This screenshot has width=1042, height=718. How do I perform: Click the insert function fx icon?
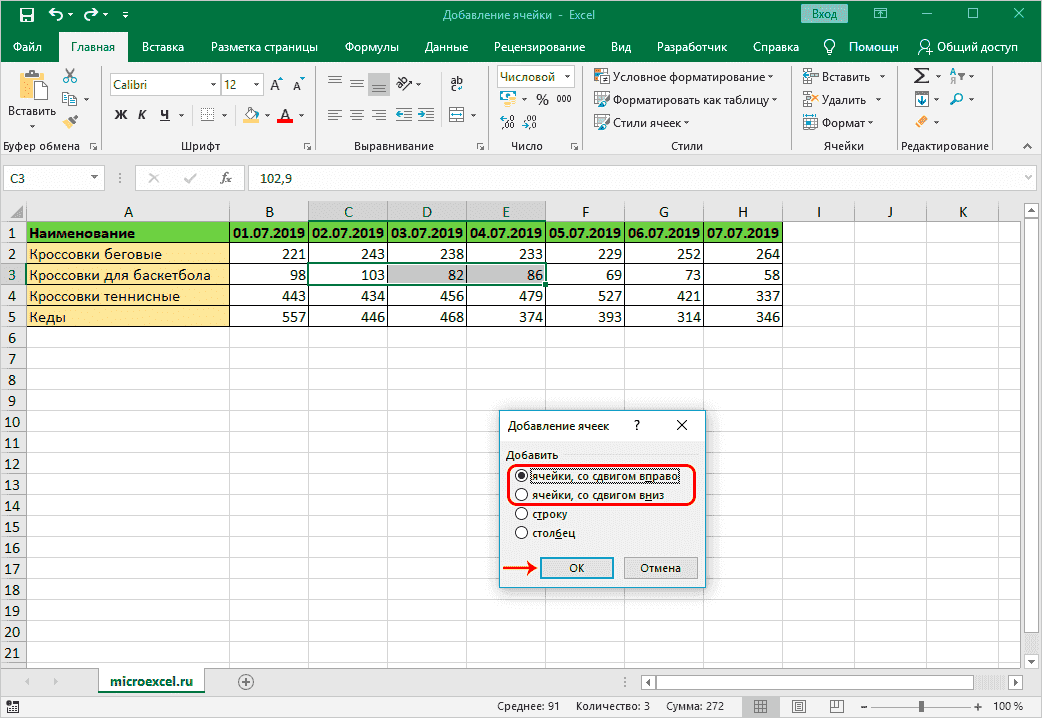coord(226,178)
